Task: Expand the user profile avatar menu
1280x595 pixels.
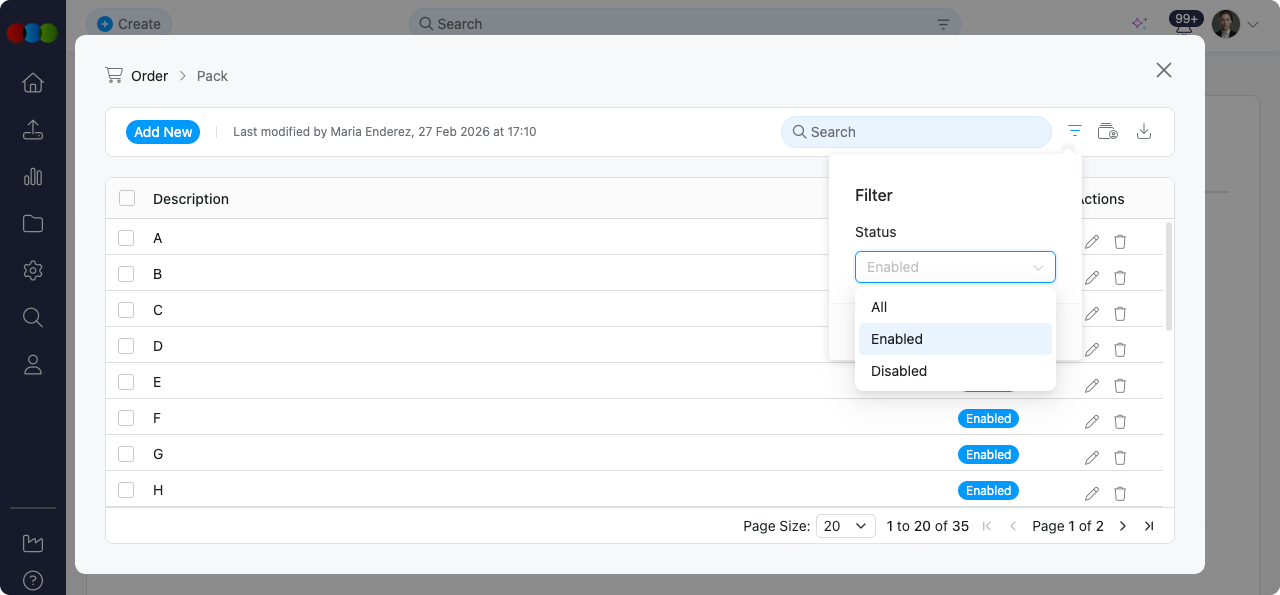Action: coord(1234,24)
